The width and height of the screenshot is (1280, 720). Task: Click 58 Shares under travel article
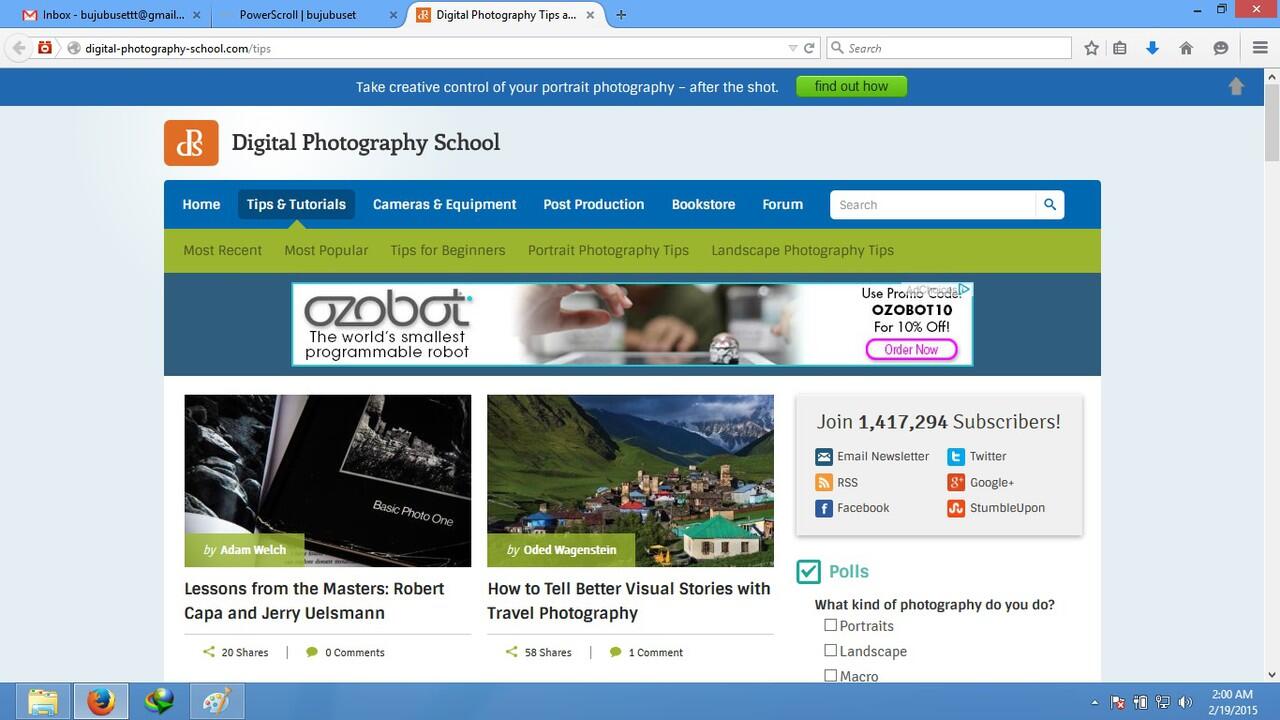[538, 652]
